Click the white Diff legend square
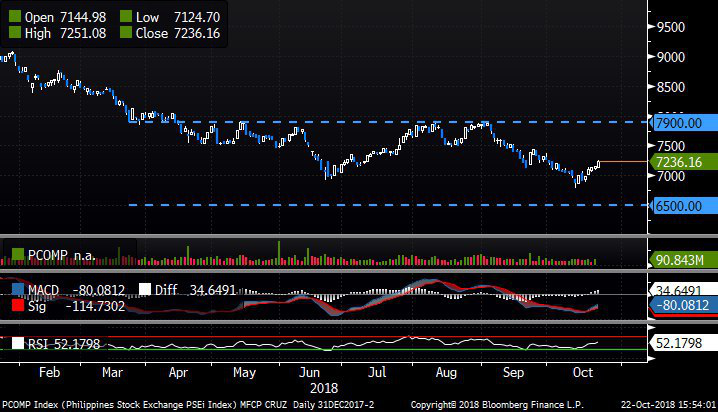This screenshot has height=412, width=718. (x=144, y=290)
